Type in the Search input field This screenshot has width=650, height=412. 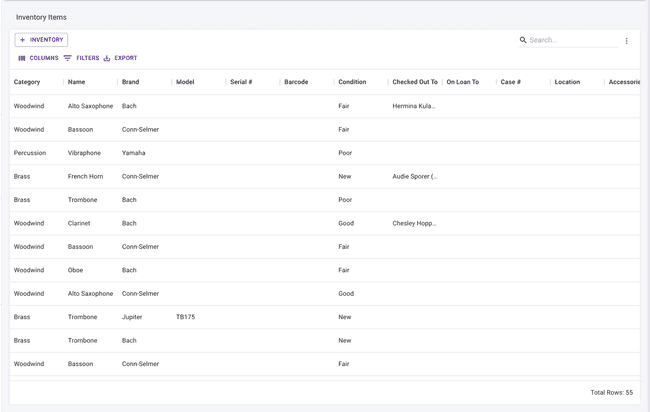570,40
